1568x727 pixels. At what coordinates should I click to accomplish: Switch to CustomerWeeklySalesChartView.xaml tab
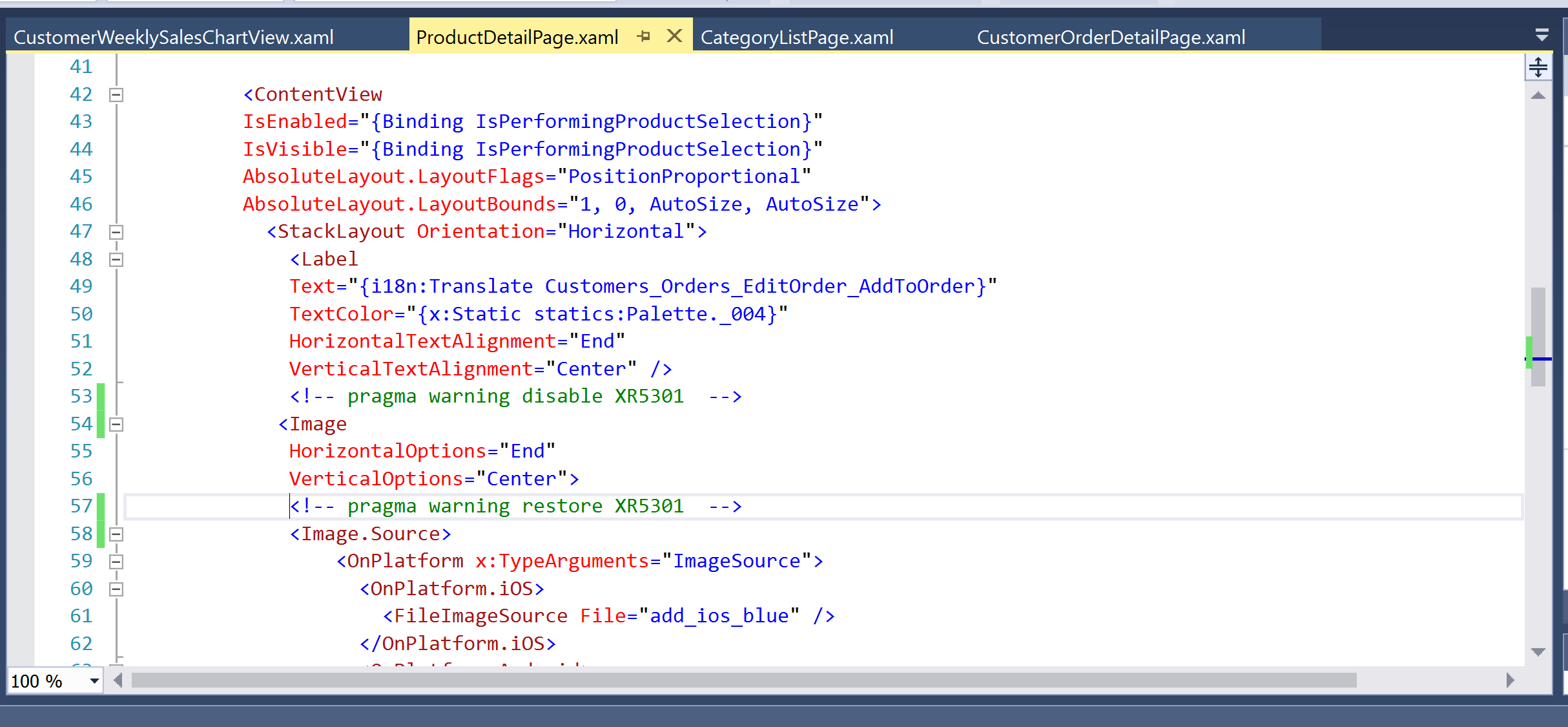(173, 37)
